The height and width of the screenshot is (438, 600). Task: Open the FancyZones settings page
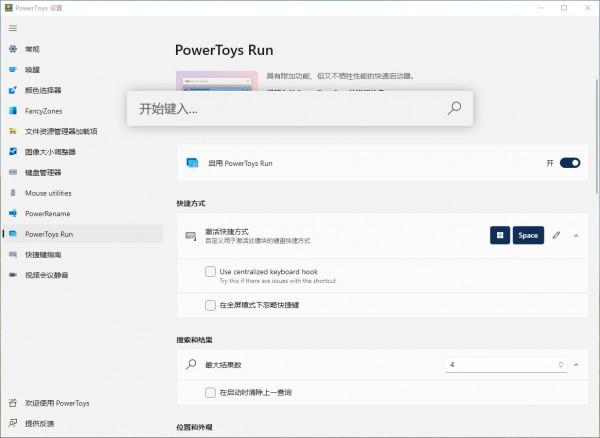point(82,111)
